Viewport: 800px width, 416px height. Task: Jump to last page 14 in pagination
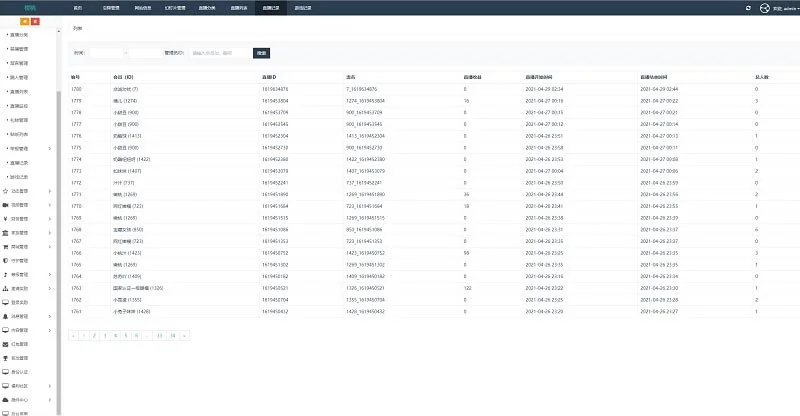(172, 335)
